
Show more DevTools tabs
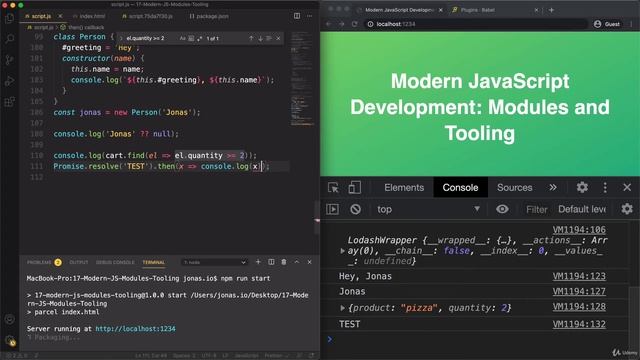(553, 187)
